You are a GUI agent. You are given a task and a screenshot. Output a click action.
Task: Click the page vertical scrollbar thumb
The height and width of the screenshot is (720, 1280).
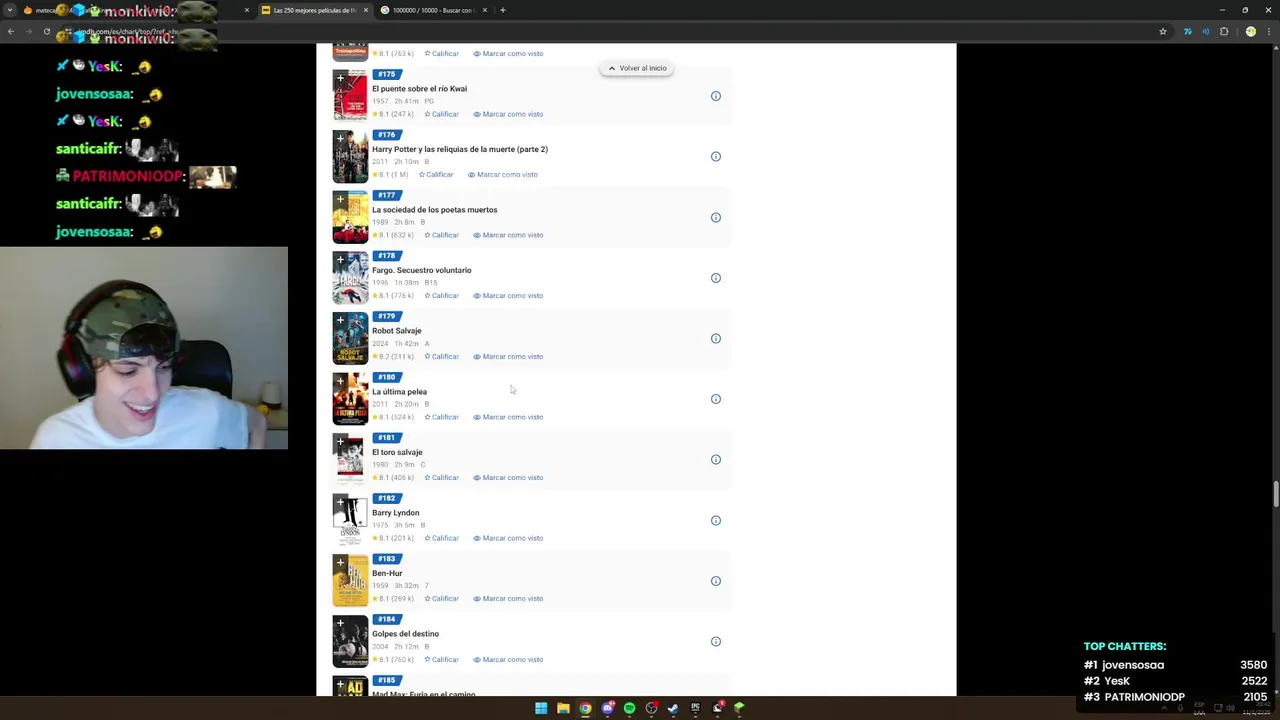1275,494
